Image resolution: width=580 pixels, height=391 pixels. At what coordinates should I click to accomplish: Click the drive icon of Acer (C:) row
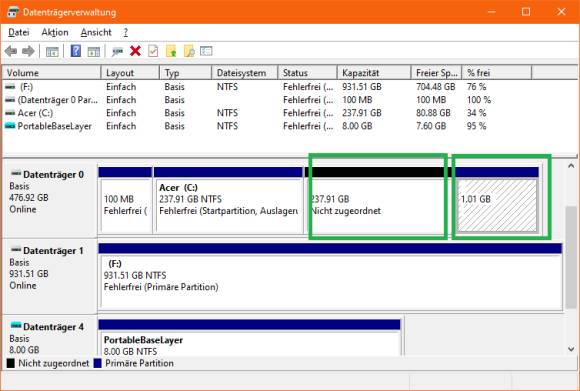tap(10, 113)
